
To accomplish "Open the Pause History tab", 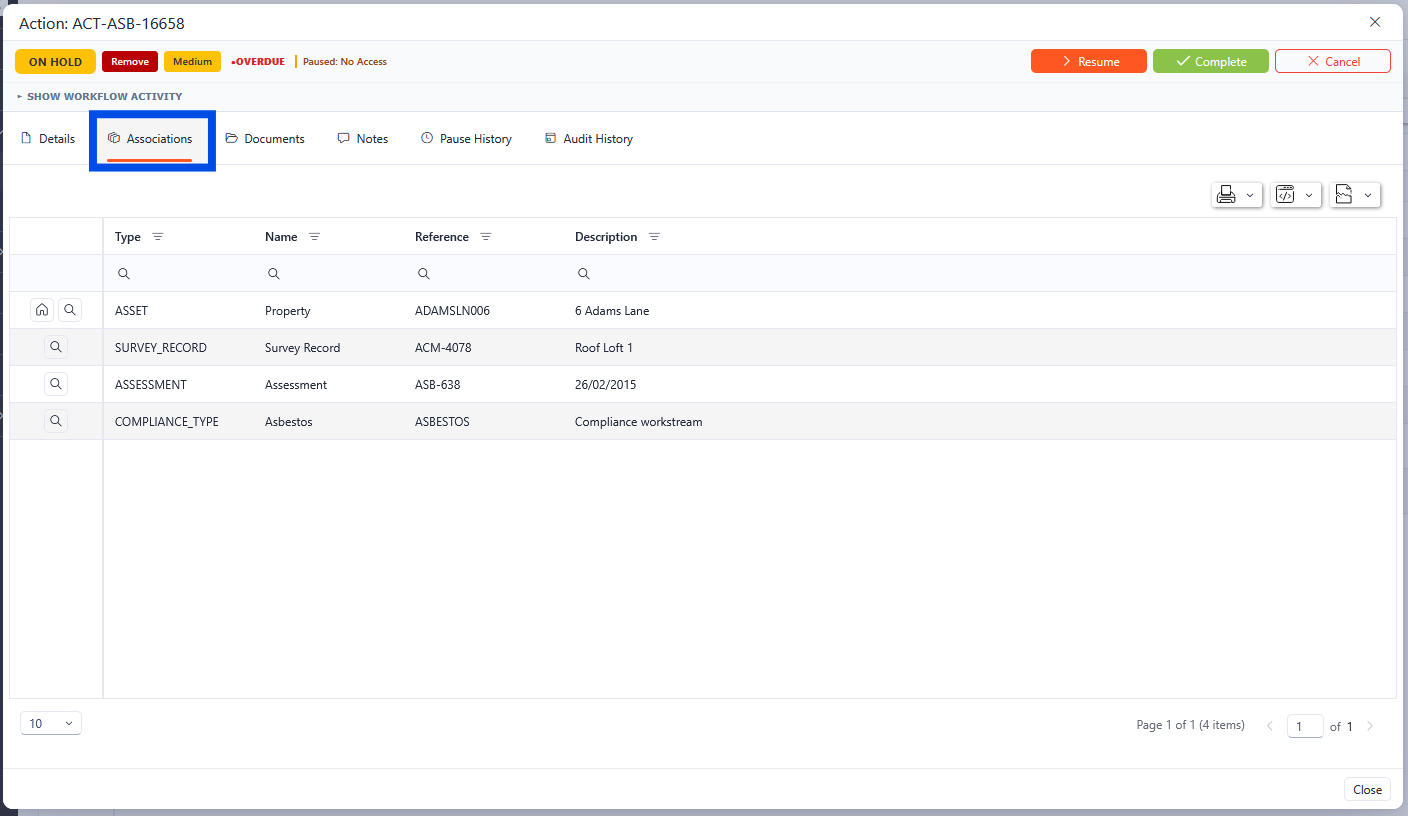I will point(466,139).
